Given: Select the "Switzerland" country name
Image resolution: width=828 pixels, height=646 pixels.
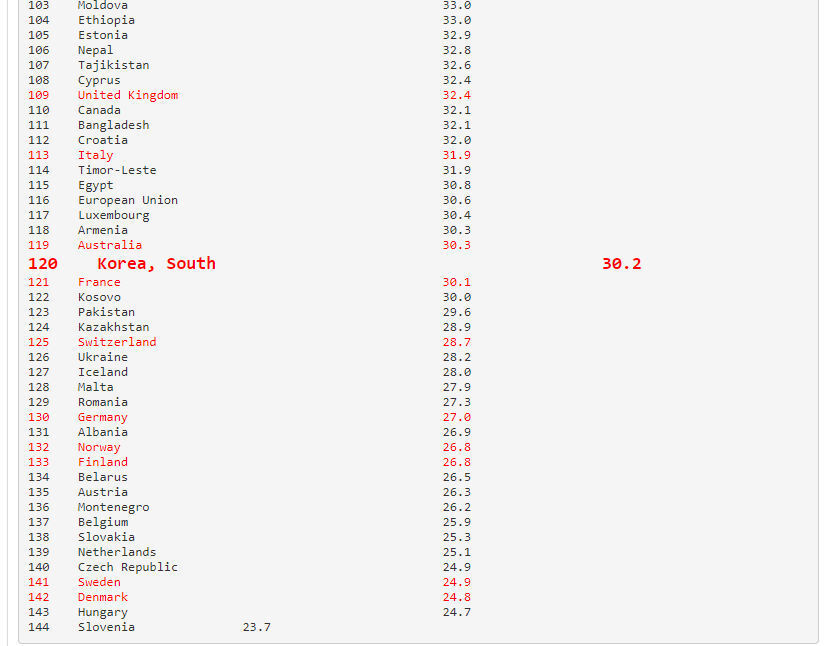Looking at the screenshot, I should (117, 342).
